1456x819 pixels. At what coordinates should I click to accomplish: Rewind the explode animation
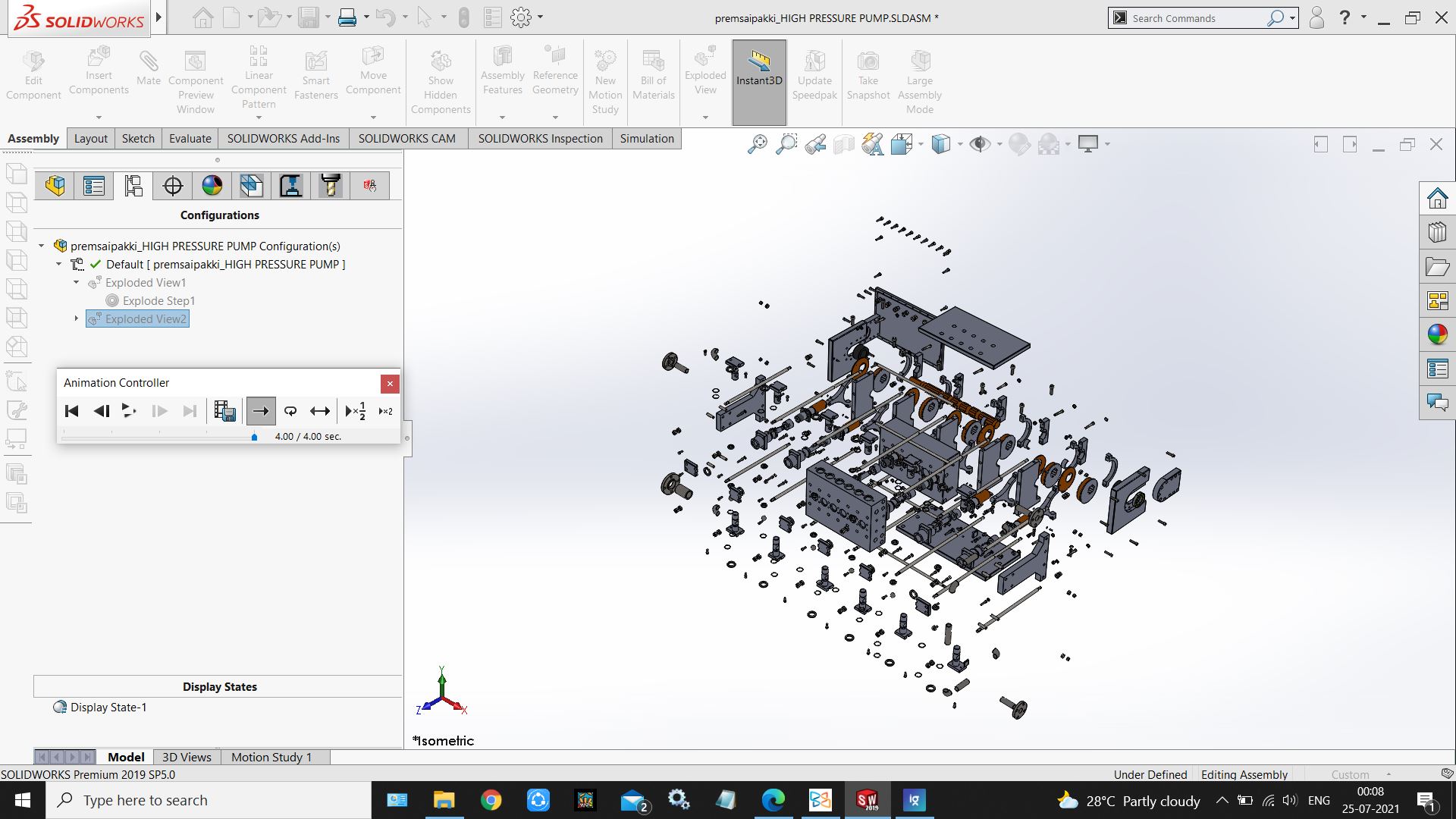(101, 411)
